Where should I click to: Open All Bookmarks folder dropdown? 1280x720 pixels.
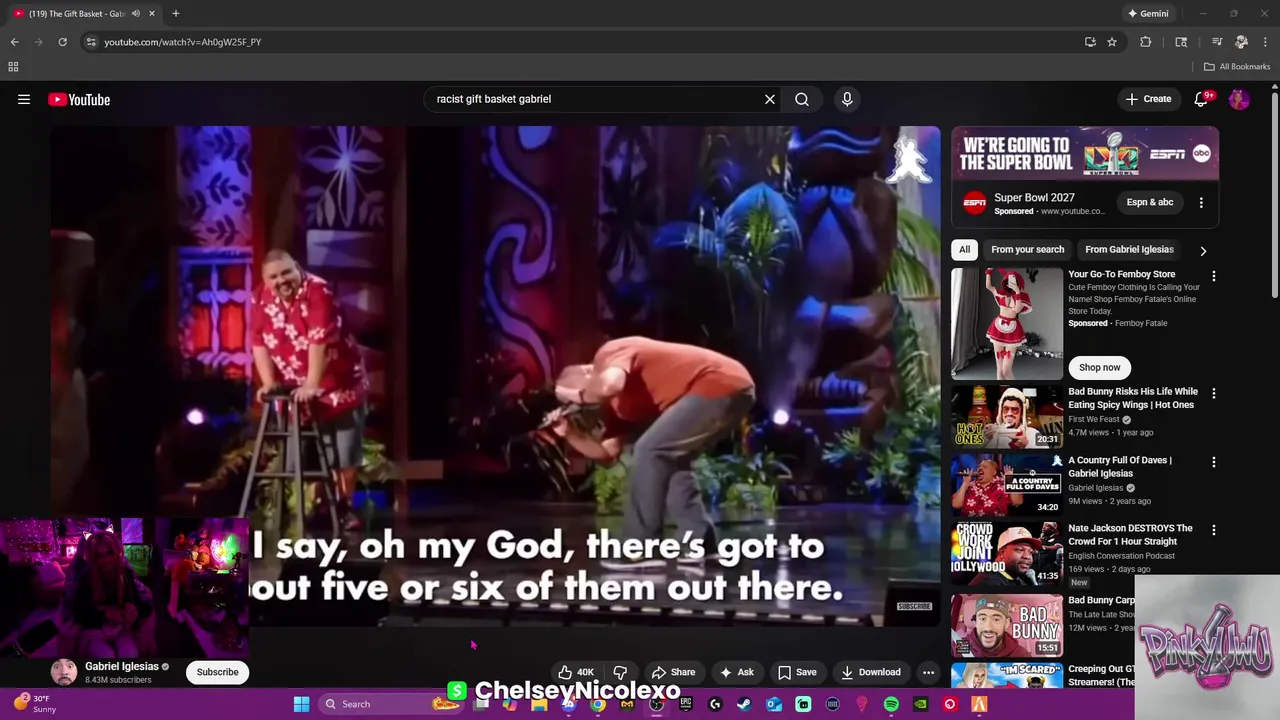[1237, 67]
